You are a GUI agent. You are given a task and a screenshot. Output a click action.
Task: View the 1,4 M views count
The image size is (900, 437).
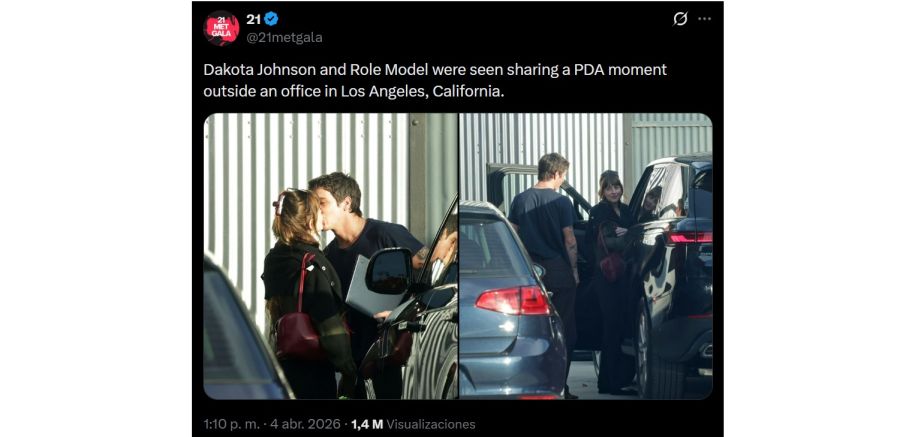pyautogui.click(x=366, y=424)
